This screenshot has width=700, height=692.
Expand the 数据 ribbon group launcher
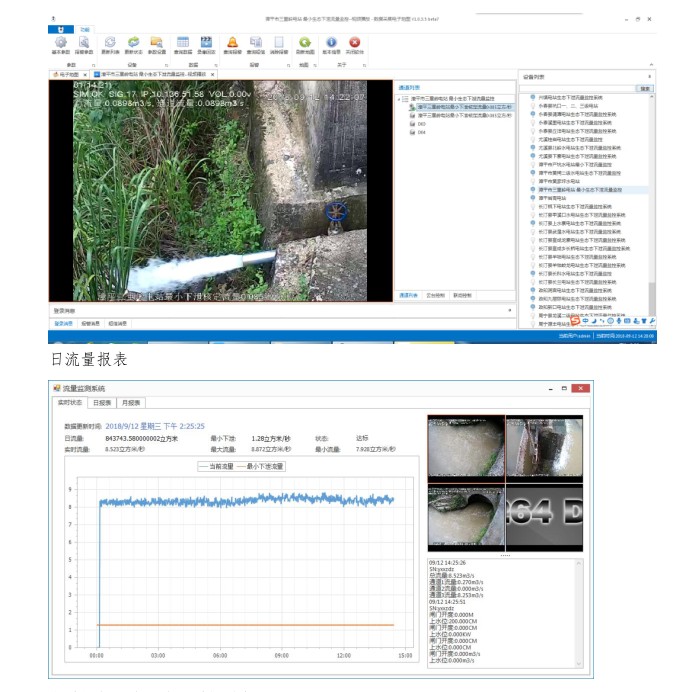pyautogui.click(x=216, y=65)
